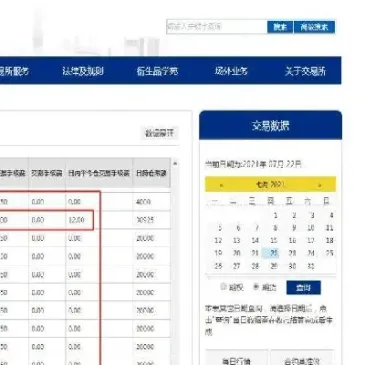
Task: Open the 交易所服务 navigation menu
Action: (13, 71)
